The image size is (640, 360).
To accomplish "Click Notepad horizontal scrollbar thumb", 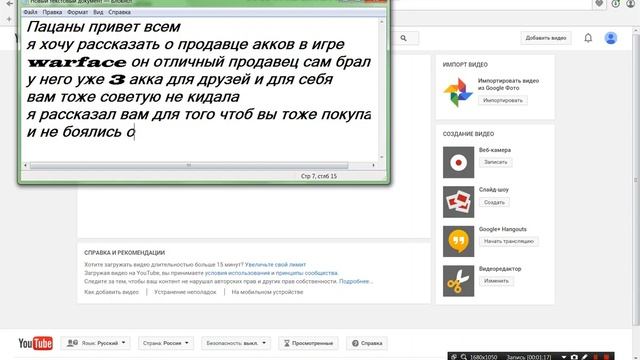I will pos(189,165).
